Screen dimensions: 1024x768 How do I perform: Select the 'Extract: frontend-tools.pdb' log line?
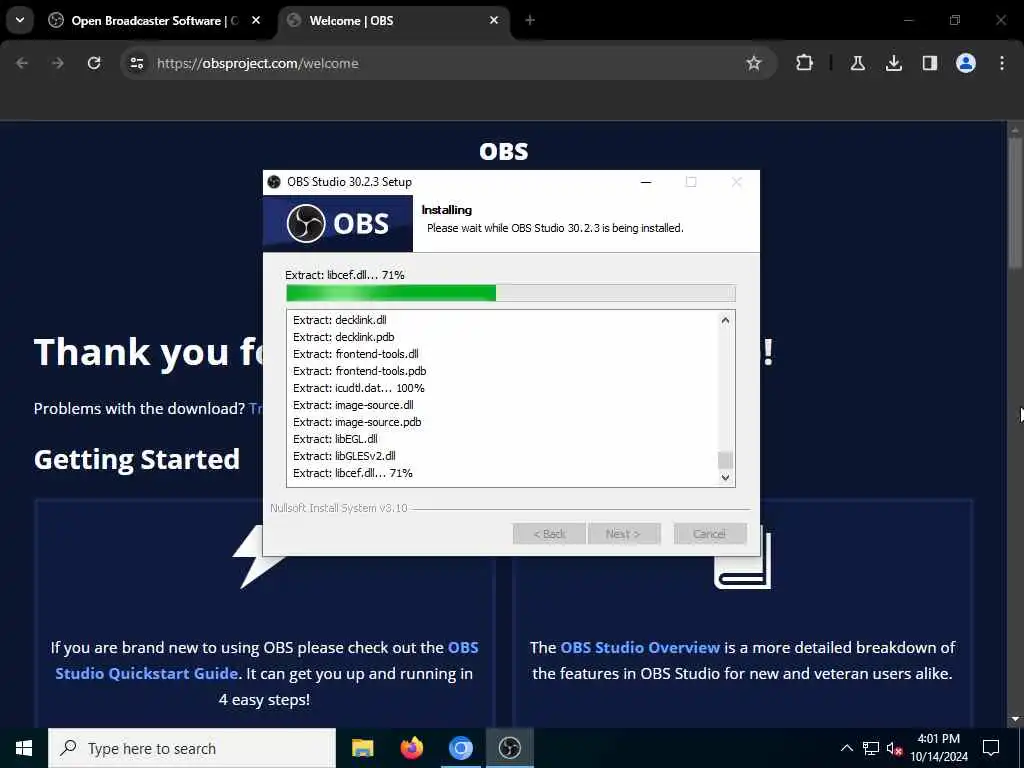click(360, 371)
